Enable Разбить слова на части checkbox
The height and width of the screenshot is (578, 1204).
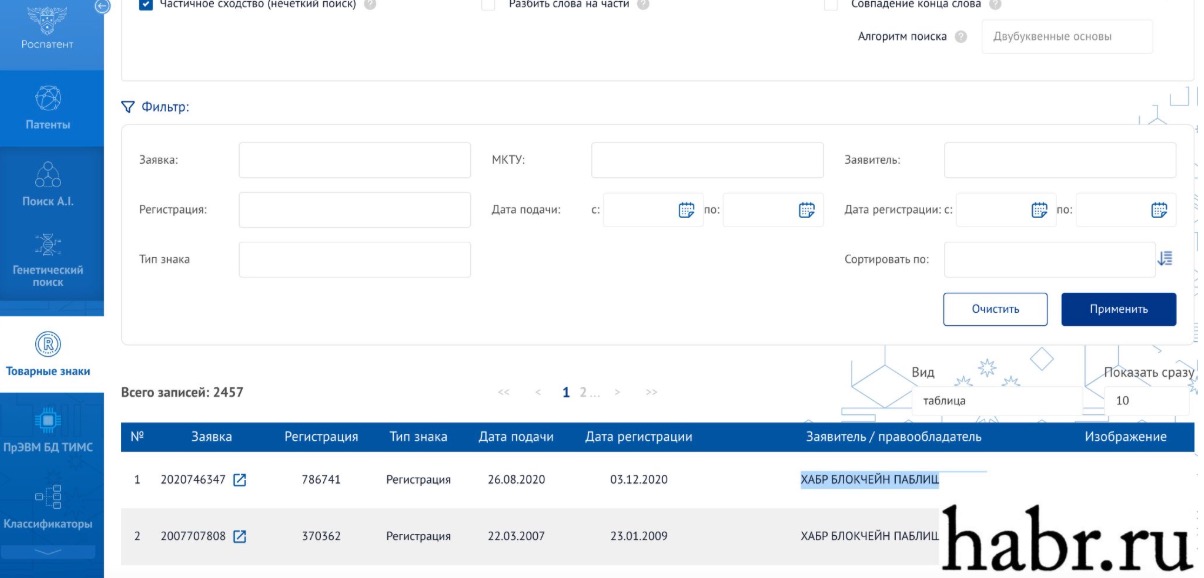[x=489, y=4]
